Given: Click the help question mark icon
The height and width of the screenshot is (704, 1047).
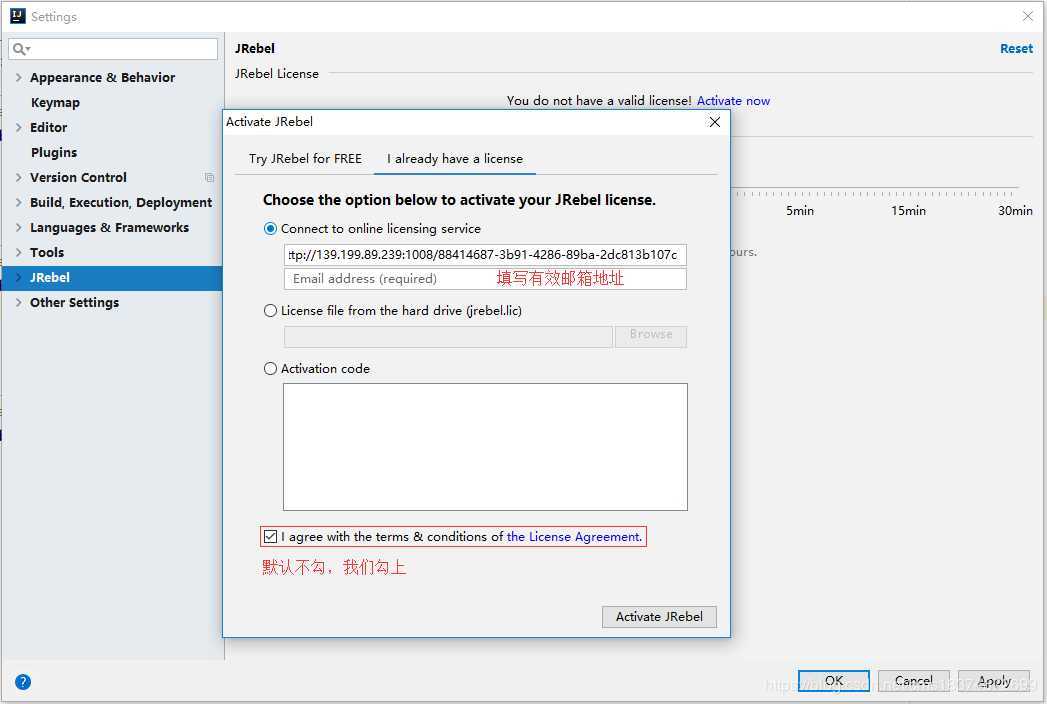Looking at the screenshot, I should 23,682.
